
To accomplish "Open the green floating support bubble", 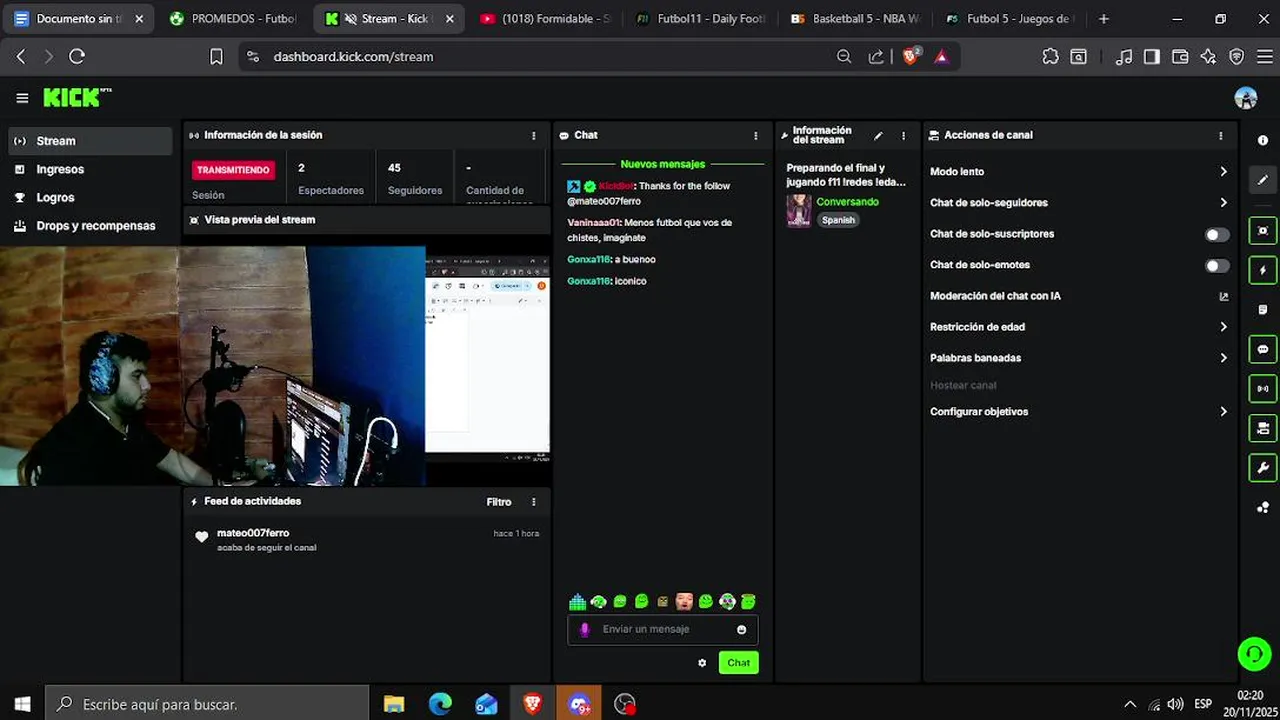I will point(1253,654).
